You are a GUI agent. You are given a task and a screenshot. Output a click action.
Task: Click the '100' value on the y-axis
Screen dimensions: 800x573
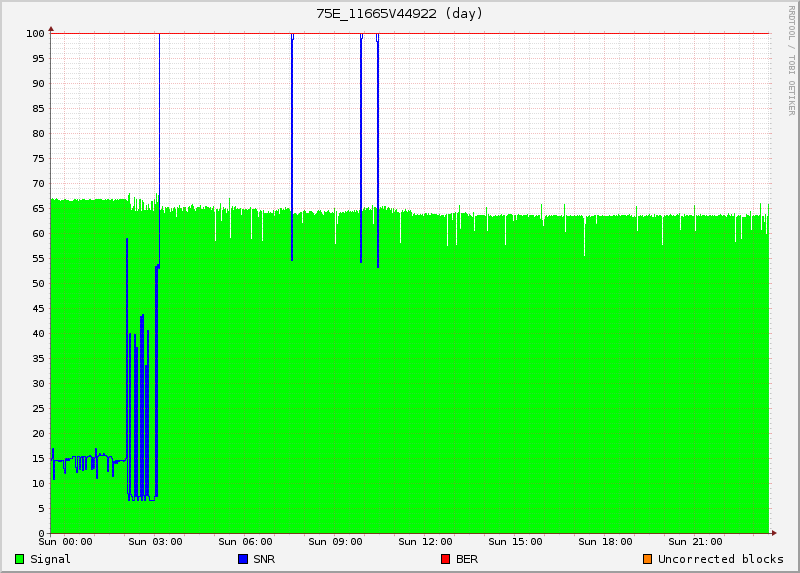point(36,34)
